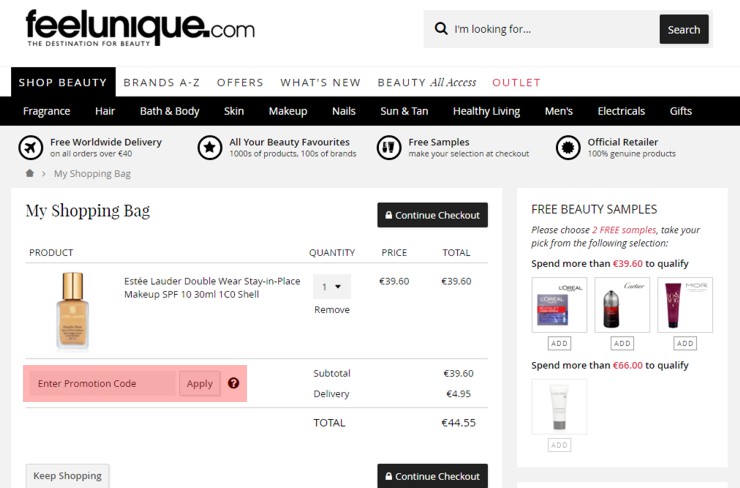Select the Hair category
Image resolution: width=740 pixels, height=488 pixels.
(x=105, y=111)
